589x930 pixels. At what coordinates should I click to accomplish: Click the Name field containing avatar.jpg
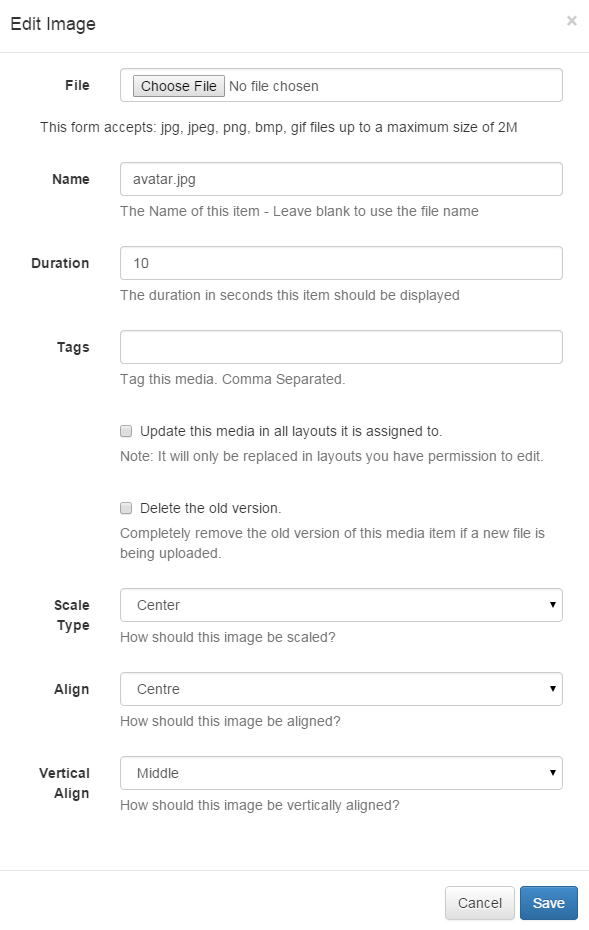(340, 179)
